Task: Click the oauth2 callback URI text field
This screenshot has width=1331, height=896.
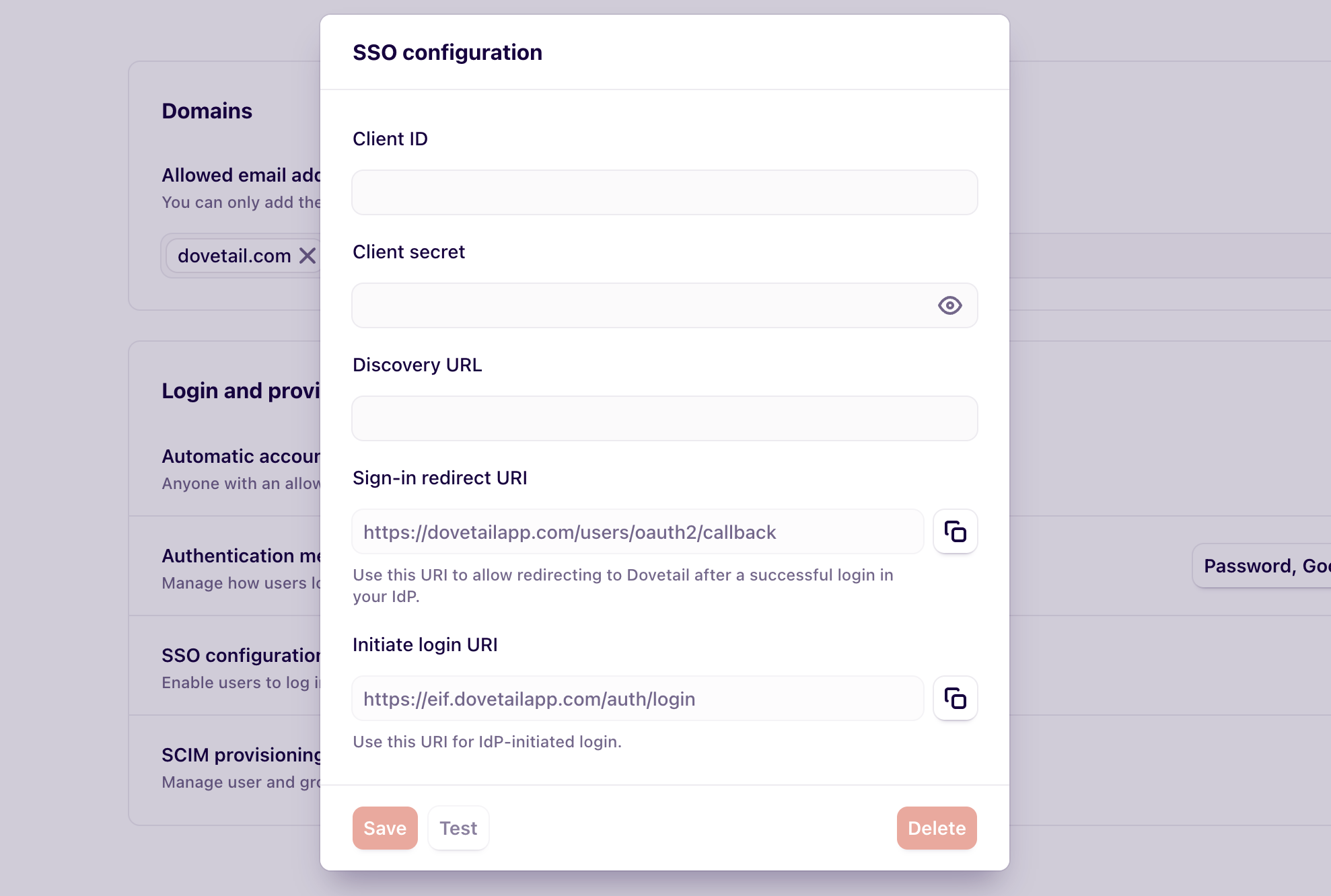Action: 637,531
